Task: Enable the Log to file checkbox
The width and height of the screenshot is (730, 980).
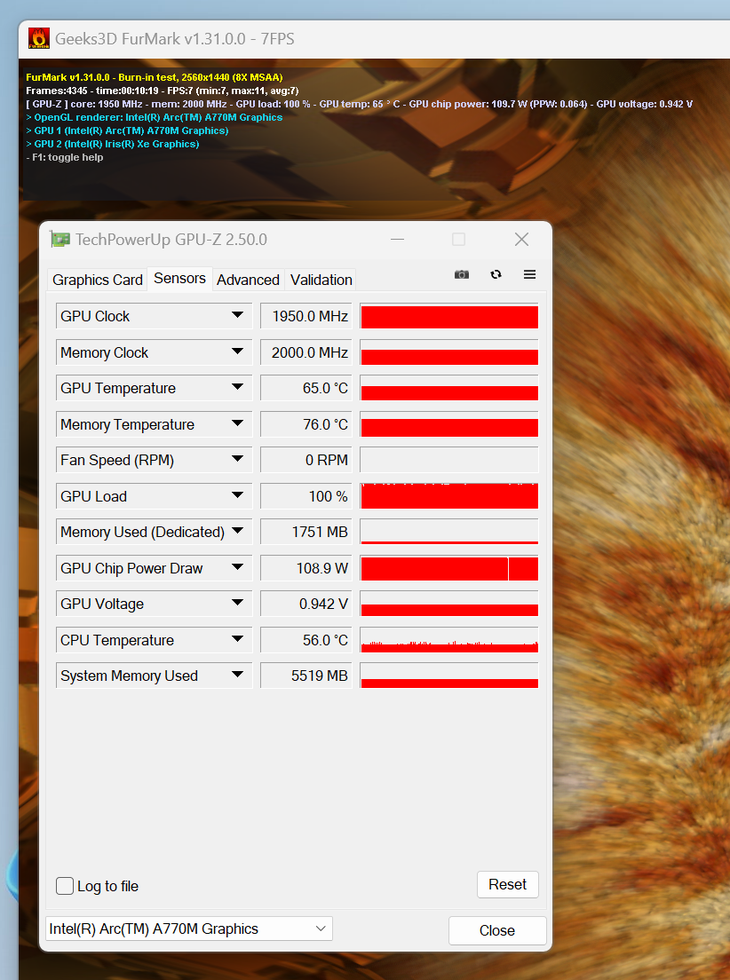Action: (x=65, y=886)
